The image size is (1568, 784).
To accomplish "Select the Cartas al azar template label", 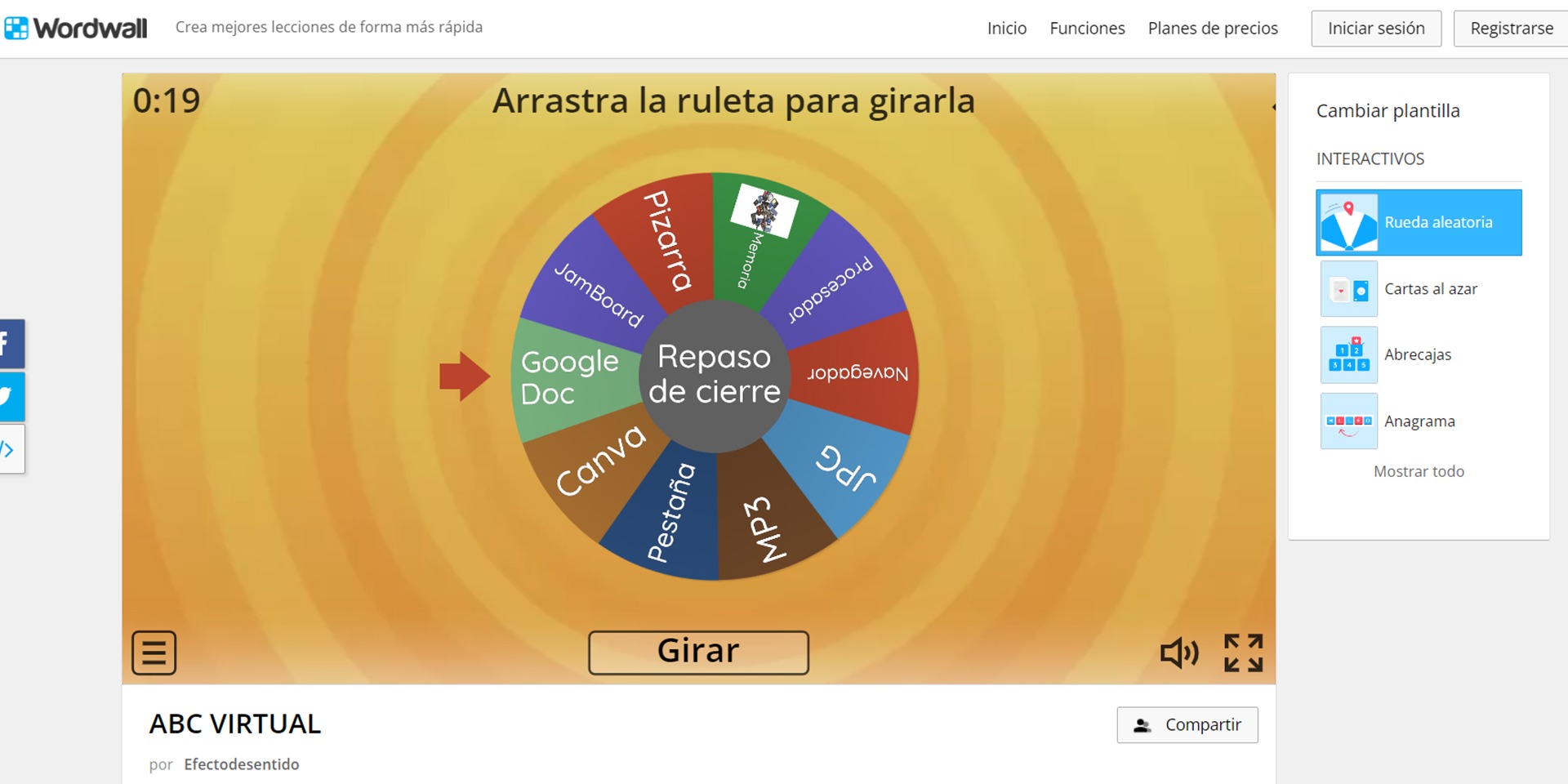I will (1431, 289).
